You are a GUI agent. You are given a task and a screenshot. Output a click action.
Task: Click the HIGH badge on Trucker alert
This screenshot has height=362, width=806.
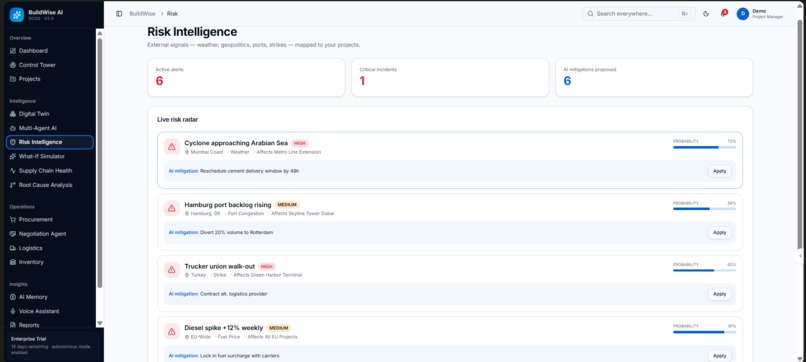[267, 267]
